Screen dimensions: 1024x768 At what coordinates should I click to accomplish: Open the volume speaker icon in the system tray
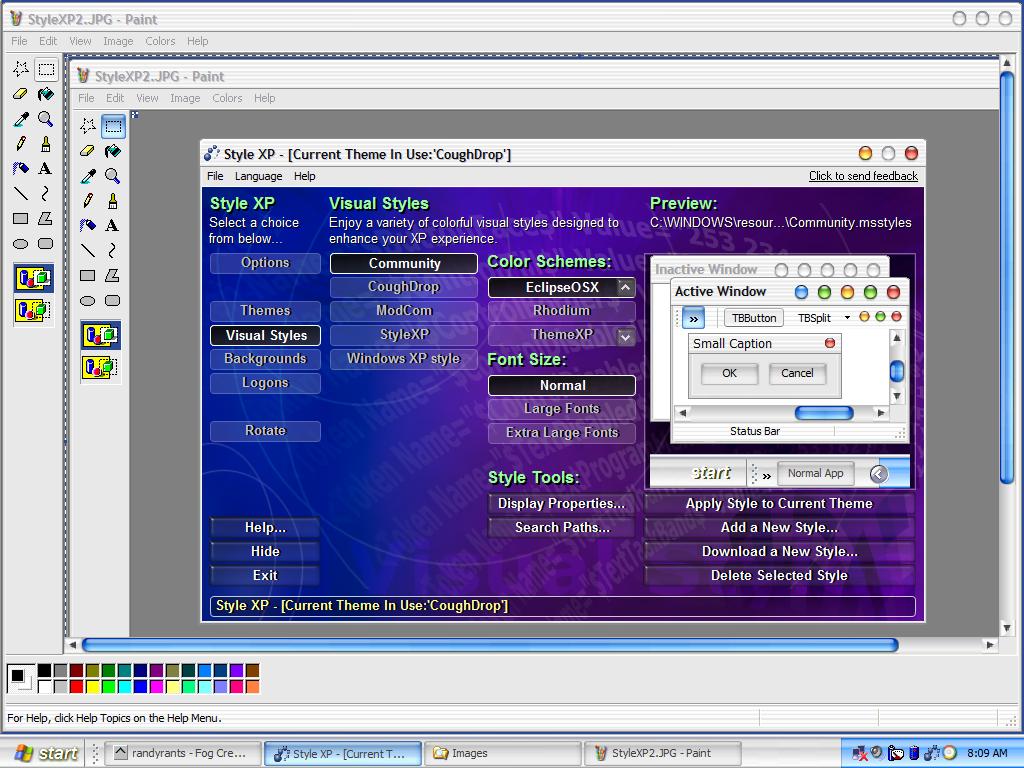877,752
